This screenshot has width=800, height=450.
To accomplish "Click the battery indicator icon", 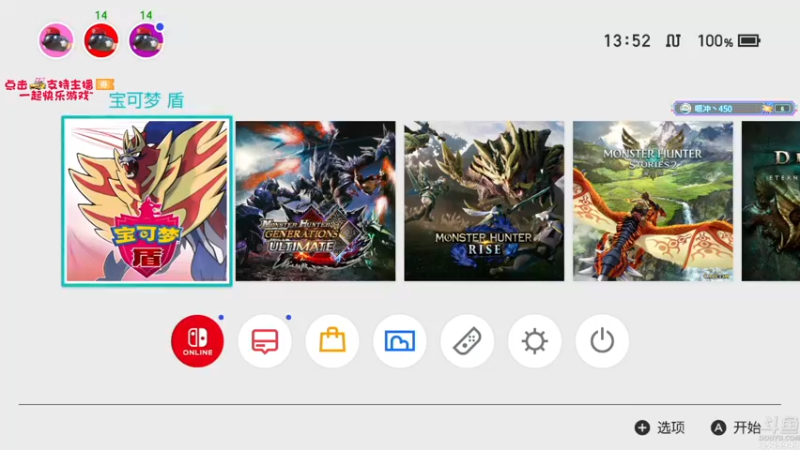I will (x=749, y=41).
